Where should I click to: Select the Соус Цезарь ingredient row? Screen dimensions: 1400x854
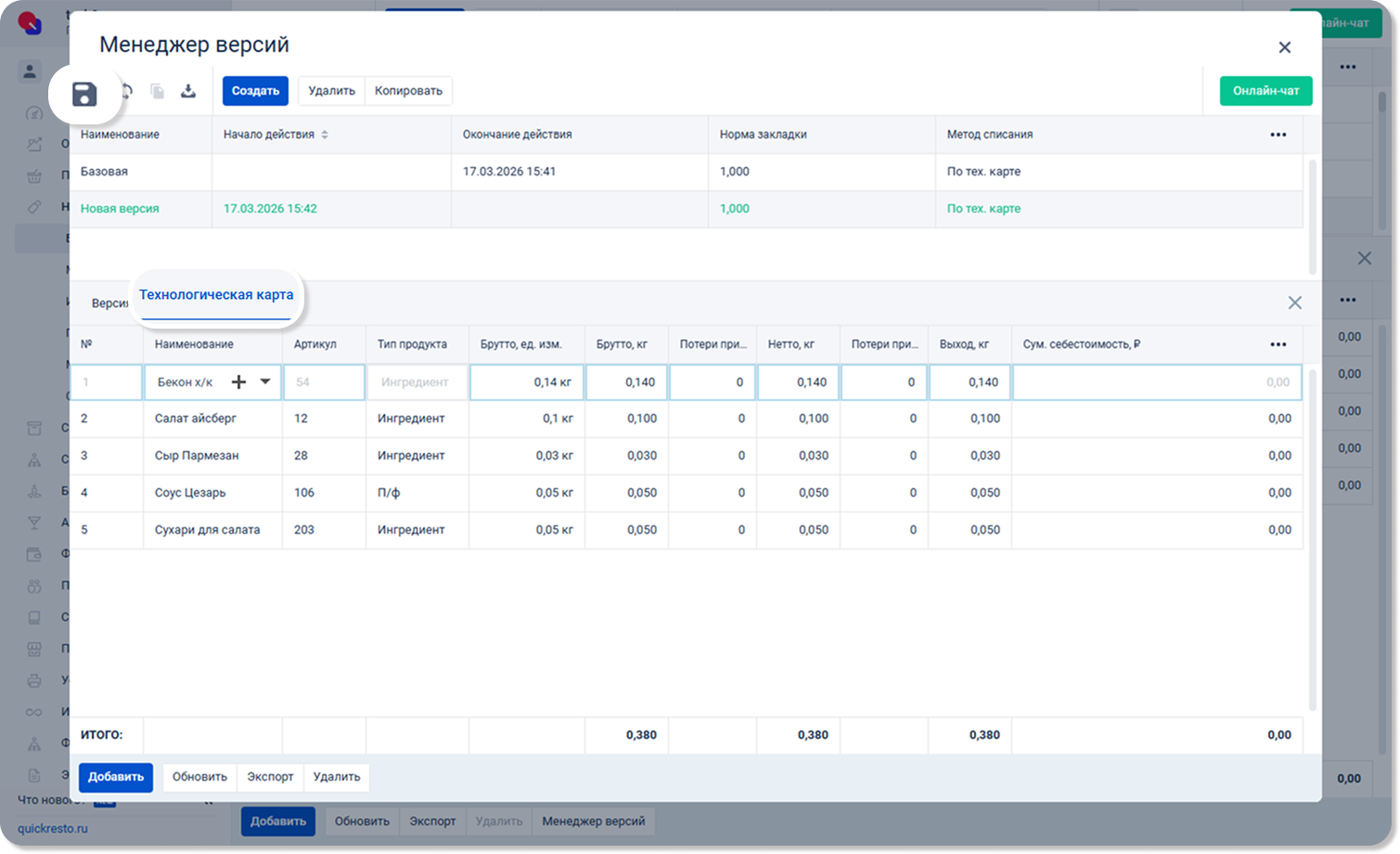coord(190,493)
